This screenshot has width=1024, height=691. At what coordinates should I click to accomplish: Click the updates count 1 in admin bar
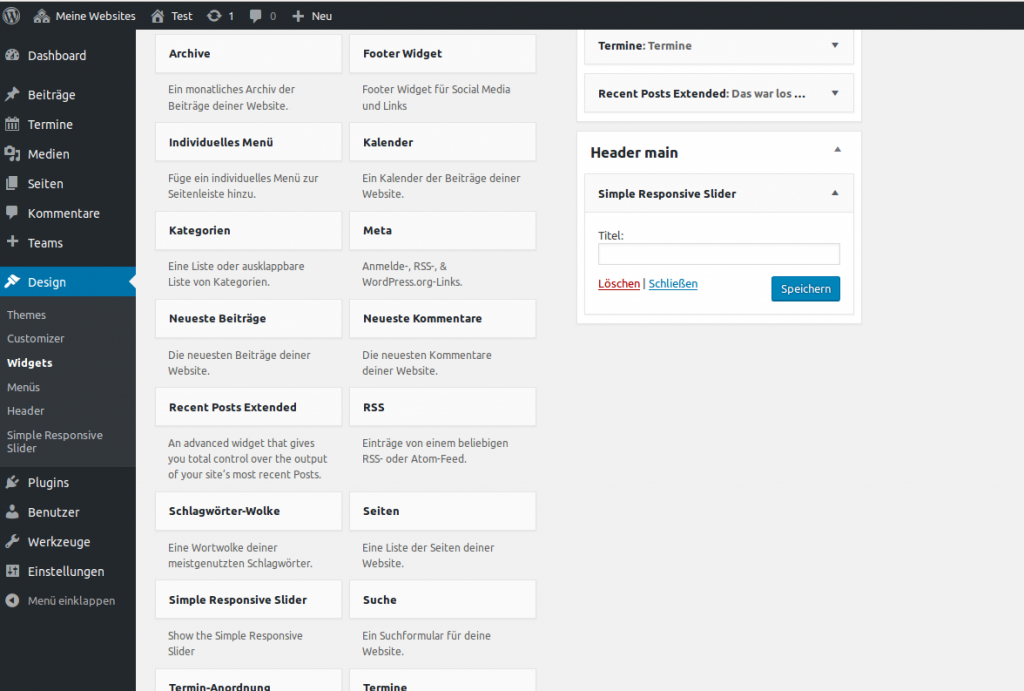pos(231,16)
